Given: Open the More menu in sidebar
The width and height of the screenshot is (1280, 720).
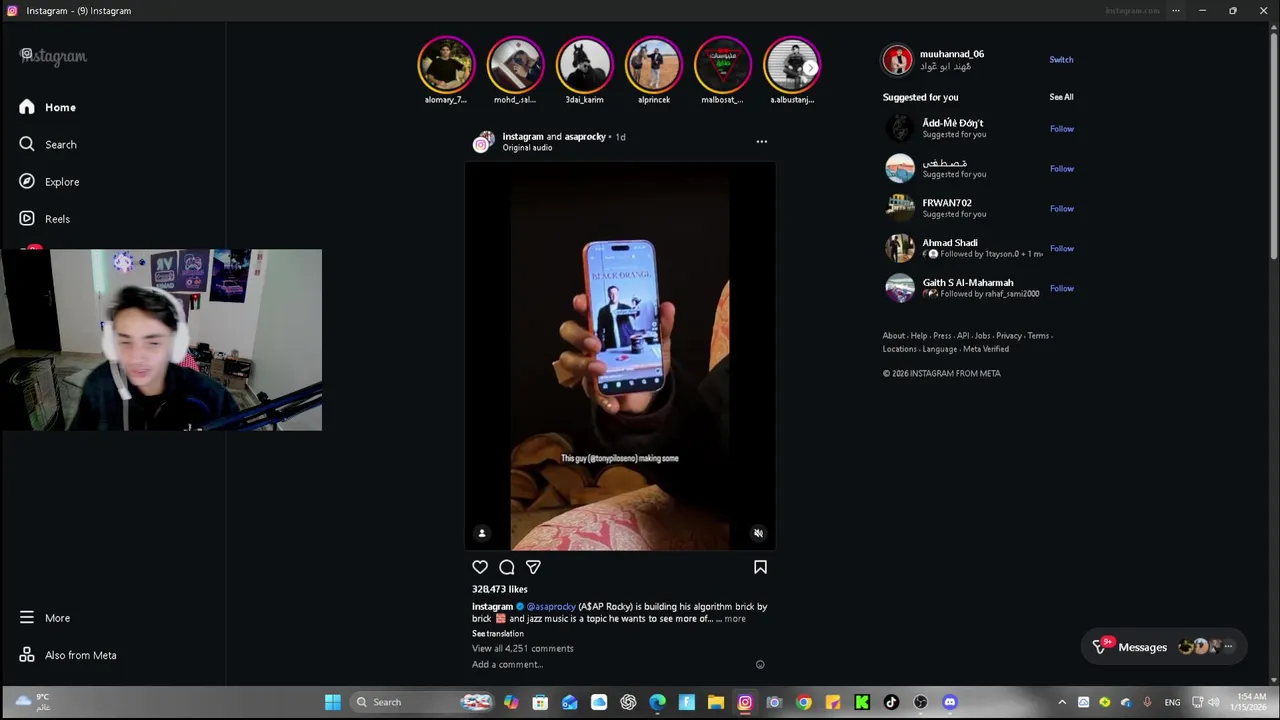Looking at the screenshot, I should coord(44,618).
